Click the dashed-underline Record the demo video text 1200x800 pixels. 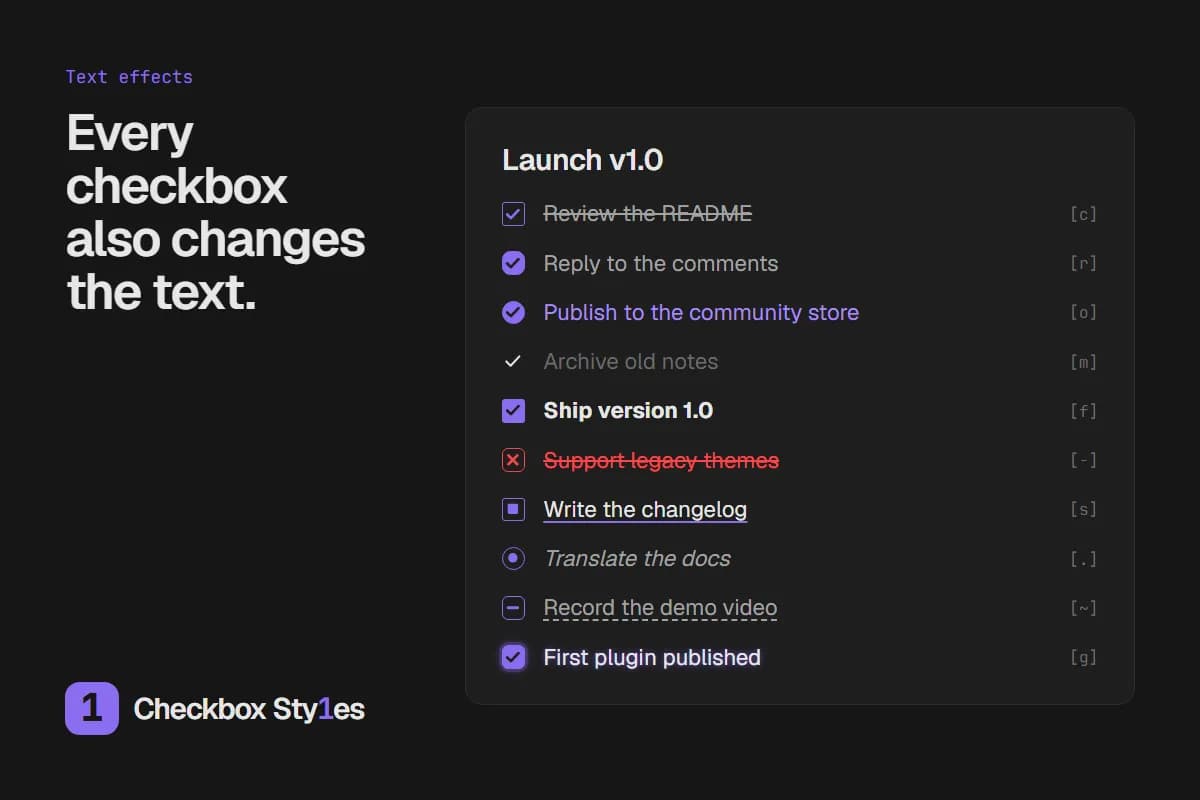pos(660,608)
